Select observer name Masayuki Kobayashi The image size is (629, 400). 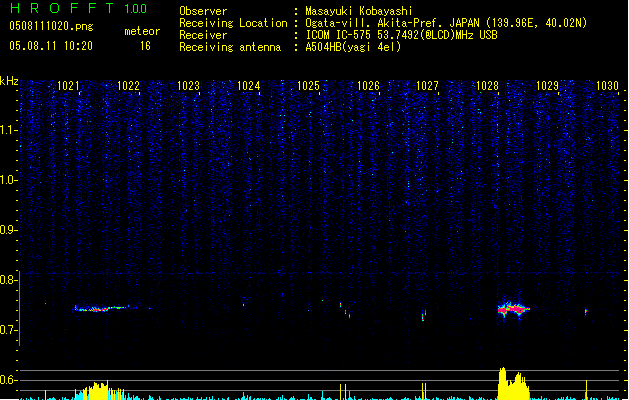359,11
